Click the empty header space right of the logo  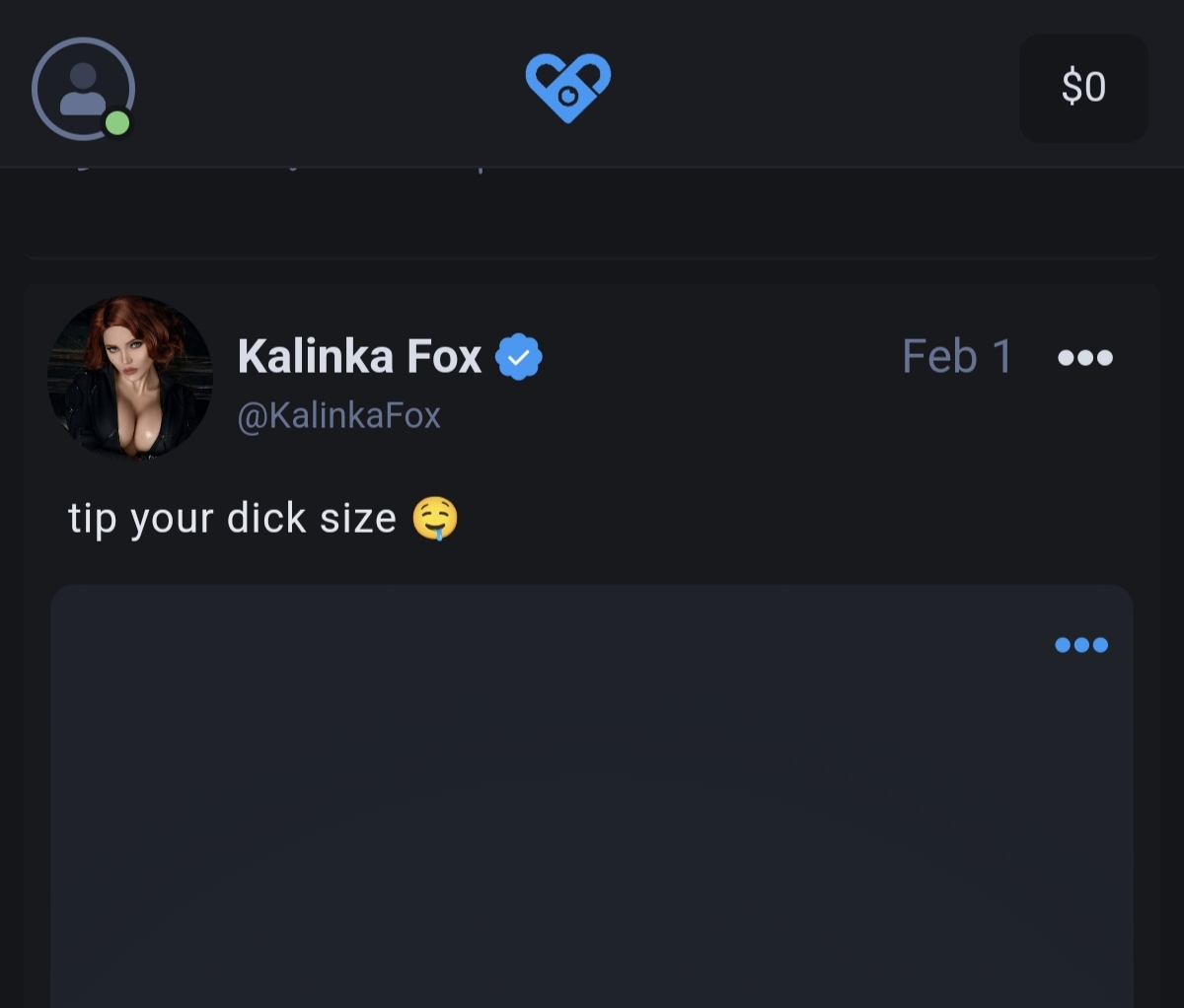pos(809,87)
